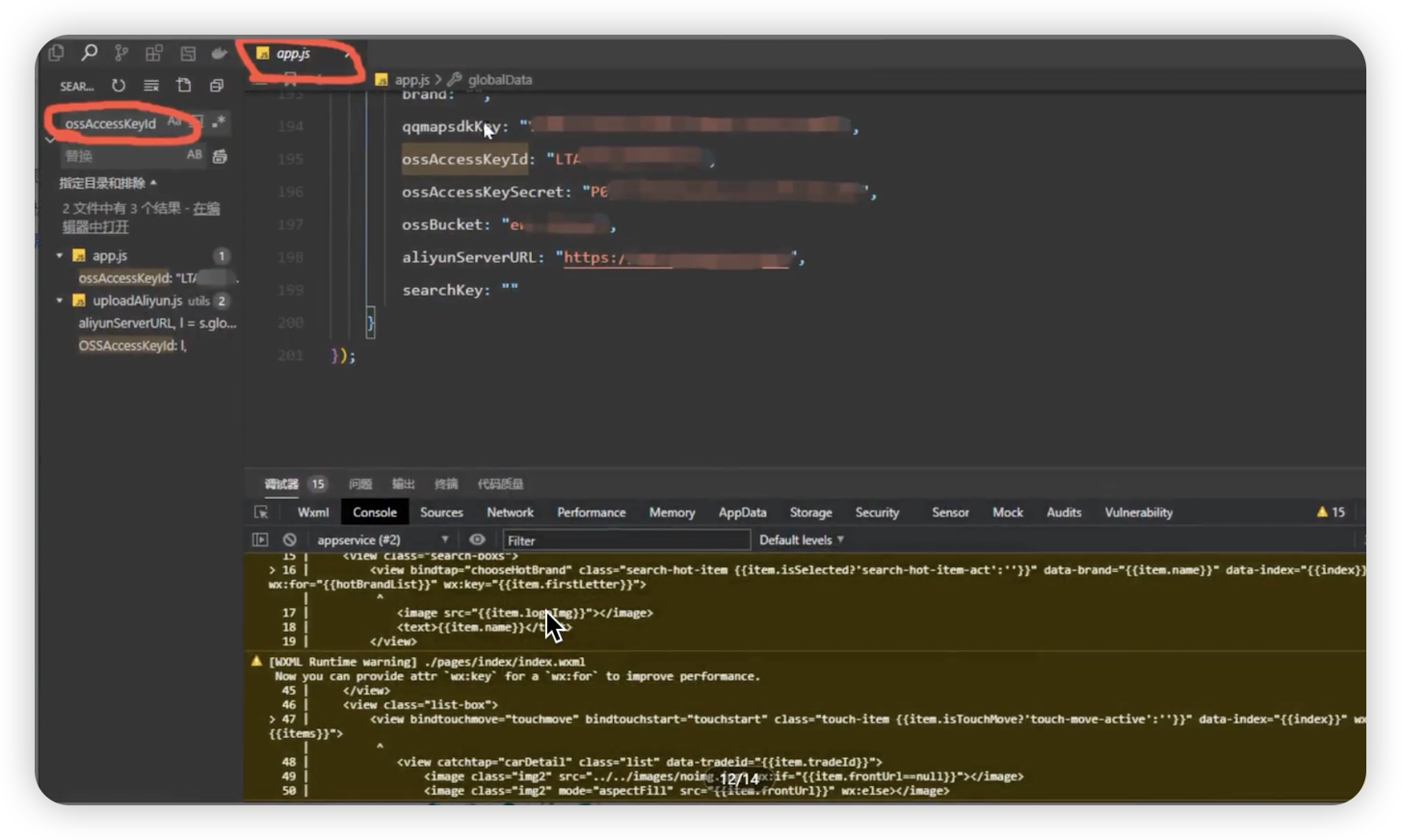Image resolution: width=1401 pixels, height=840 pixels.
Task: Toggle Preserve Case (AB) in replace field
Action: 195,155
